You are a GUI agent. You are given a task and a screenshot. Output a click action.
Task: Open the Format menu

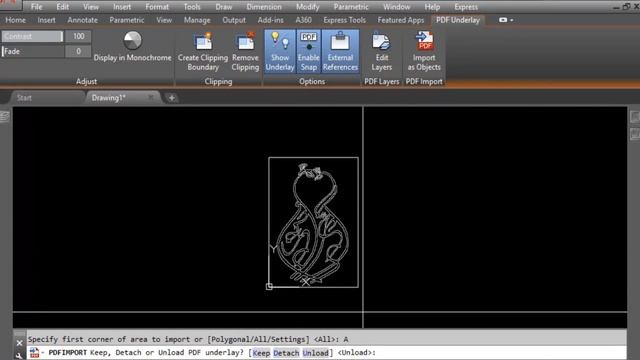(157, 7)
